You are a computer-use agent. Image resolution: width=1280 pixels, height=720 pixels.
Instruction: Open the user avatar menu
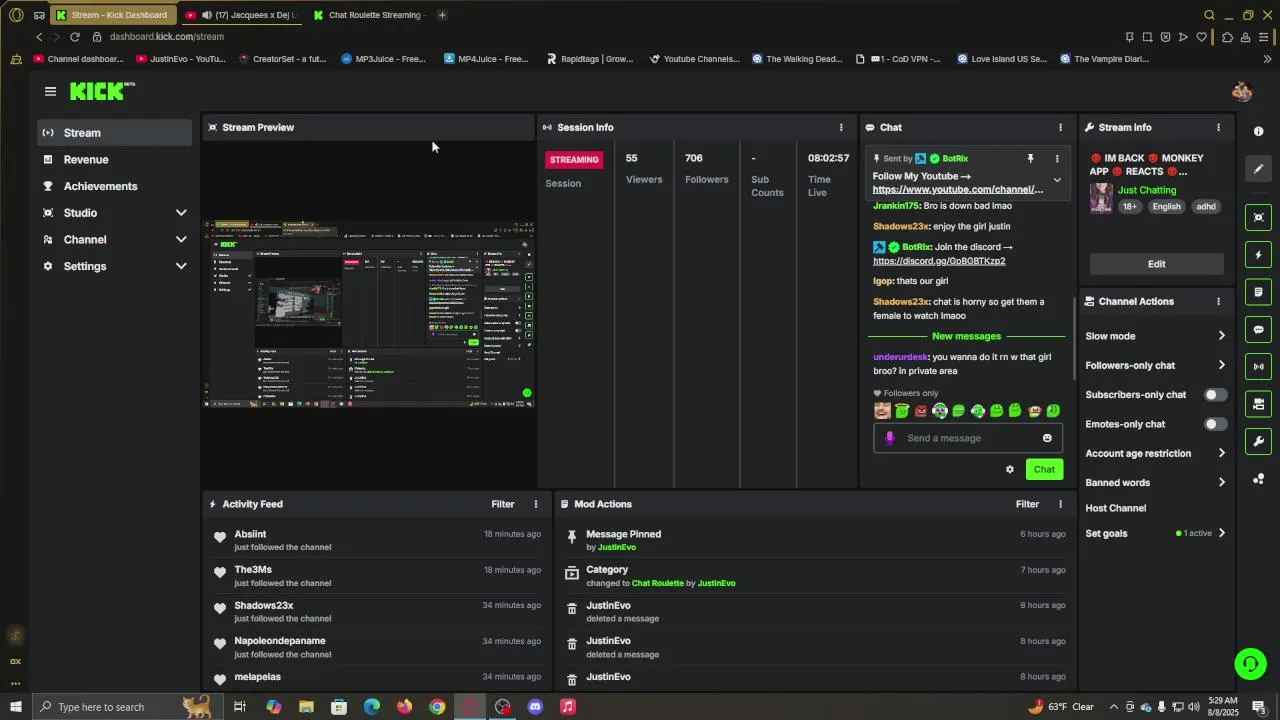tap(1242, 91)
